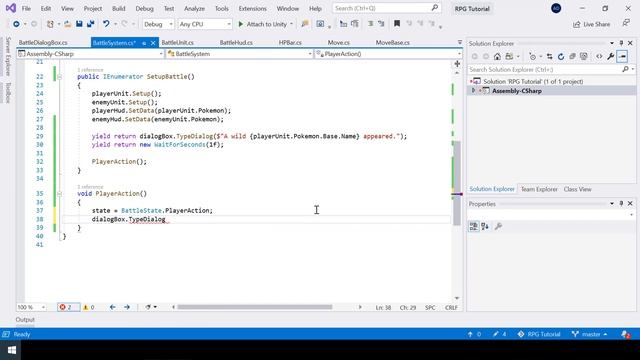Screen dimensions: 640x360
Task: Click the split editor icon above scrollbar
Action: (457, 64)
